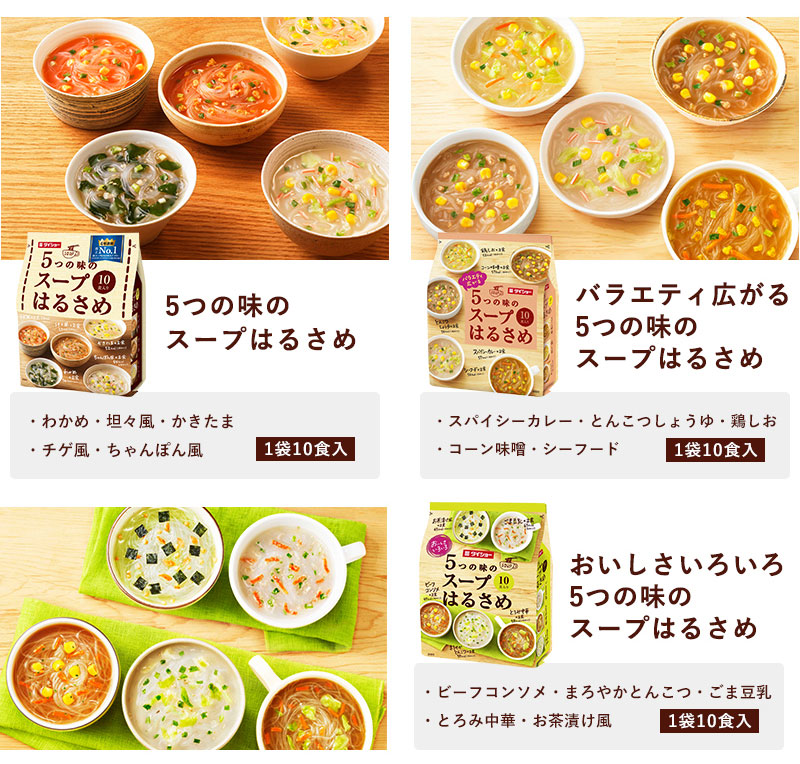Viewport: 800px width, 764px height.
Task: Click the wakame seaweed soup bowl photo
Action: (130, 184)
